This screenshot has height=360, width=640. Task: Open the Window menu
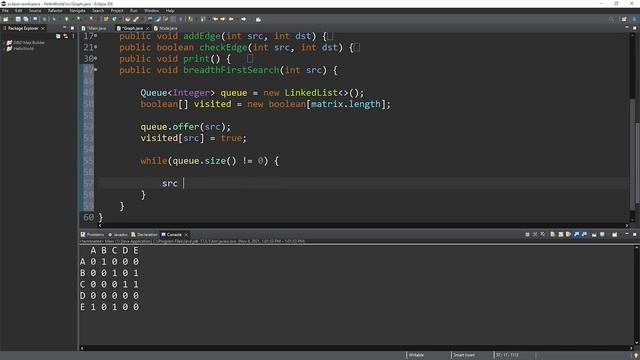[x=151, y=11]
